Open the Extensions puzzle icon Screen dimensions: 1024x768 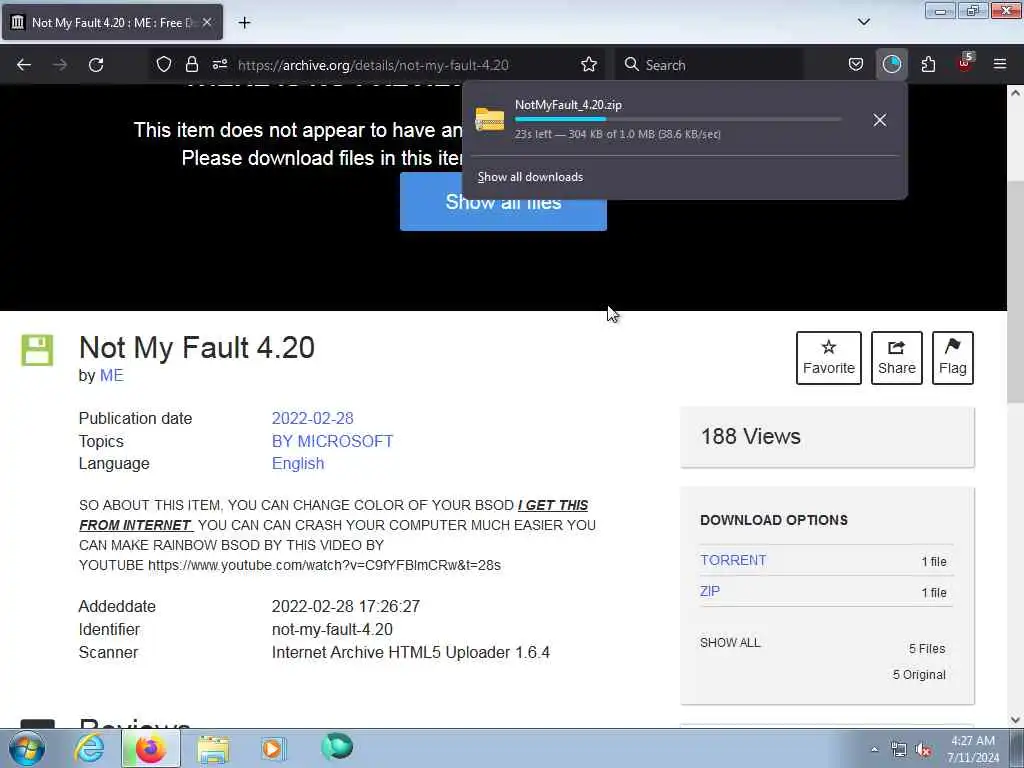(x=928, y=65)
